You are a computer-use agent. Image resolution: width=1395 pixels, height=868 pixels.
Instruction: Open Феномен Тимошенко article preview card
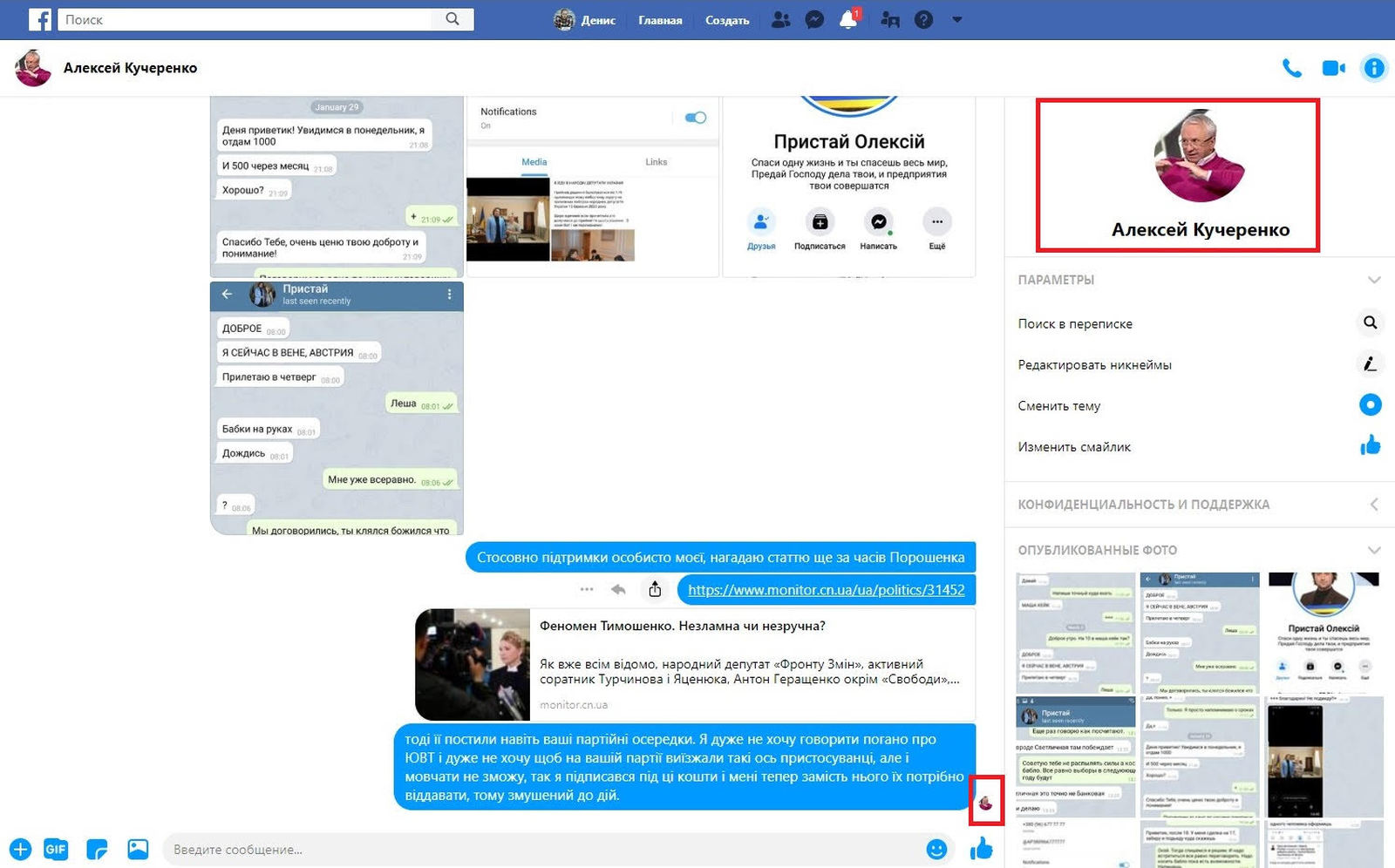[695, 664]
